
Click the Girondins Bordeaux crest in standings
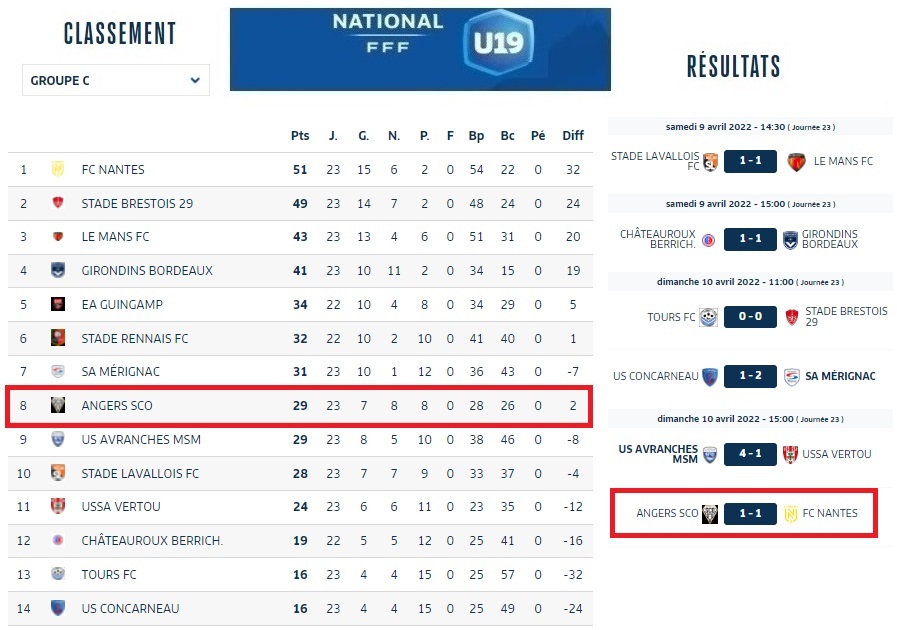click(x=58, y=270)
